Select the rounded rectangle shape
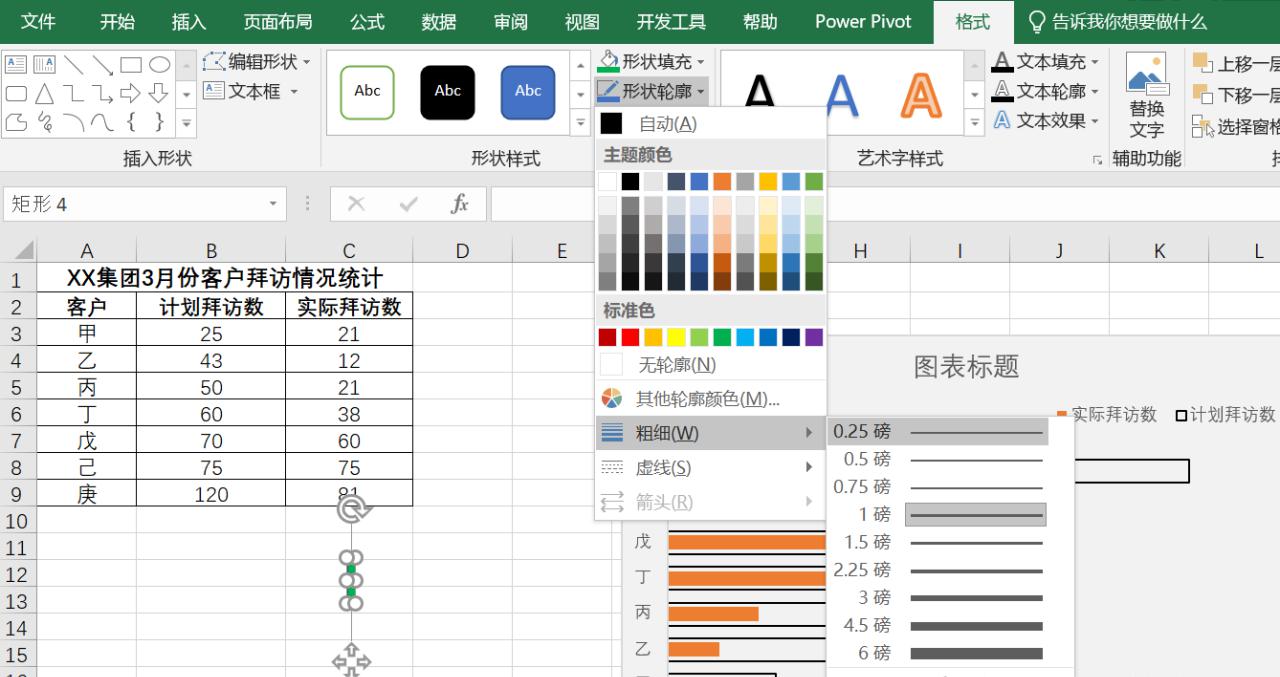The image size is (1280, 677). [x=16, y=94]
